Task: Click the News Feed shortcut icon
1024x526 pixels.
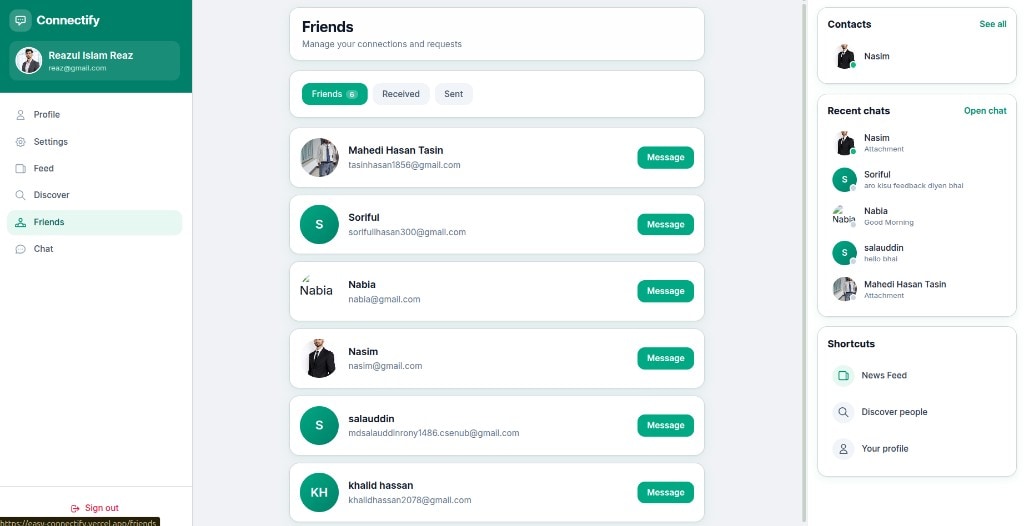Action: tap(843, 376)
